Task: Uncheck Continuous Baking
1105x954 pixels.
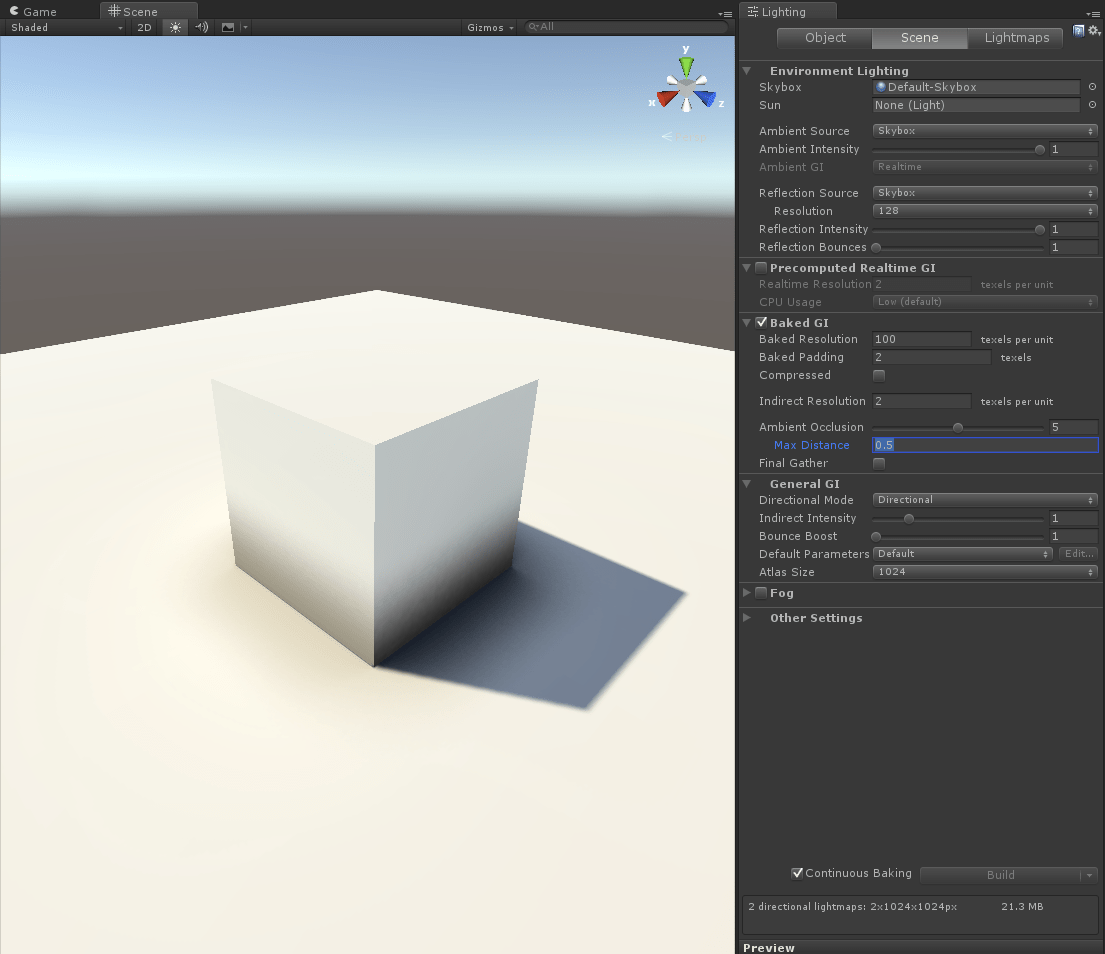Action: pyautogui.click(x=797, y=873)
